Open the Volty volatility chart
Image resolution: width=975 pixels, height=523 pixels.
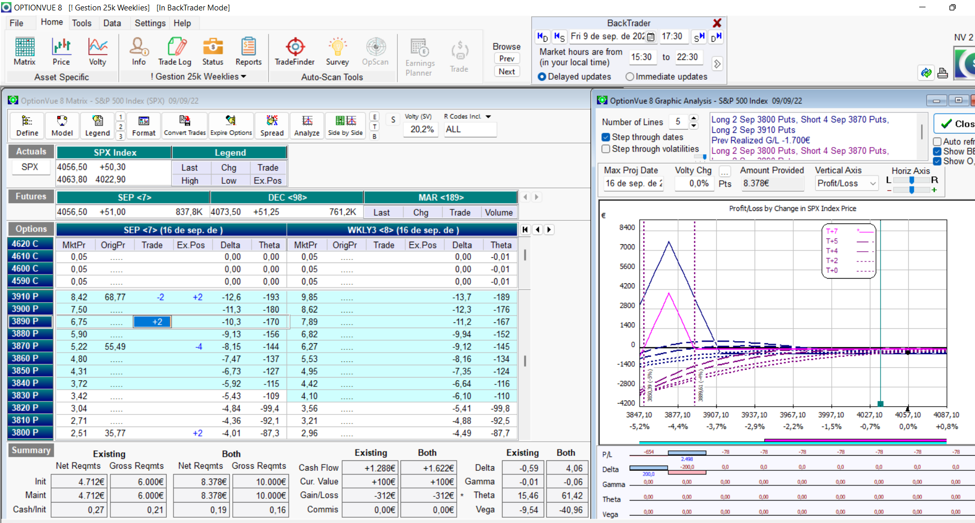(x=98, y=51)
